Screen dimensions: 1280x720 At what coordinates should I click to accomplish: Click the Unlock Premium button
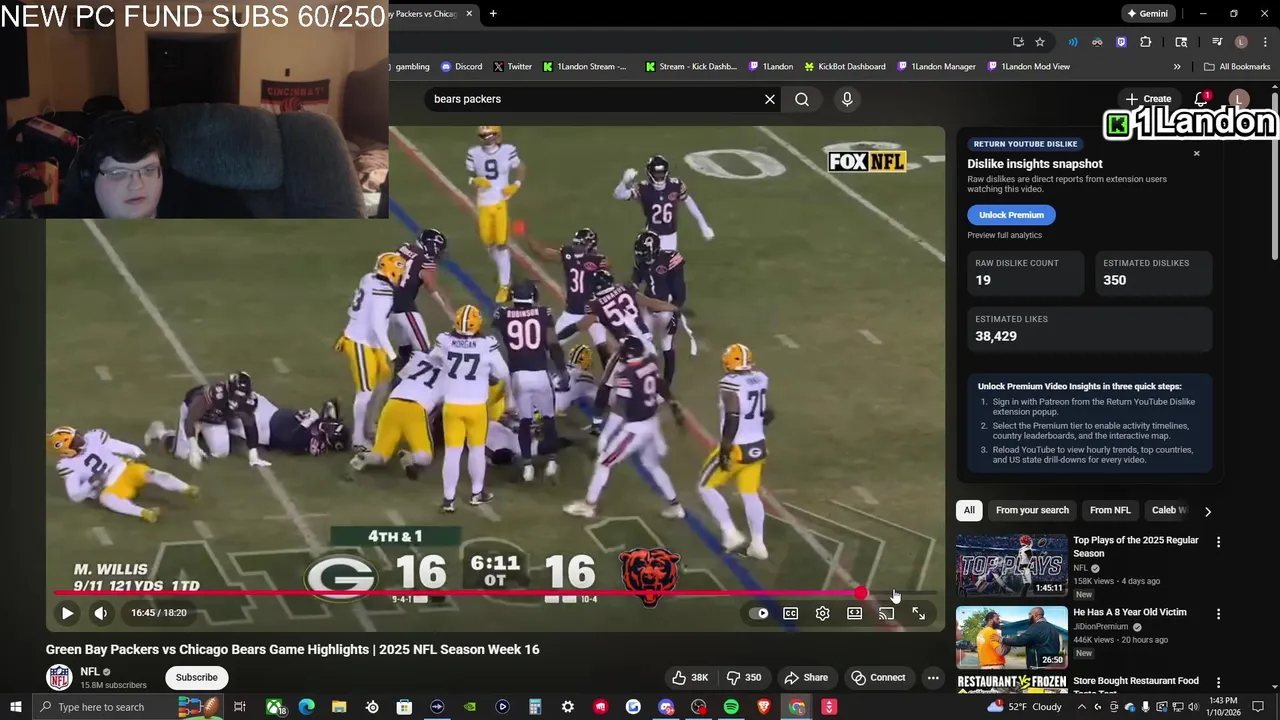click(1011, 215)
